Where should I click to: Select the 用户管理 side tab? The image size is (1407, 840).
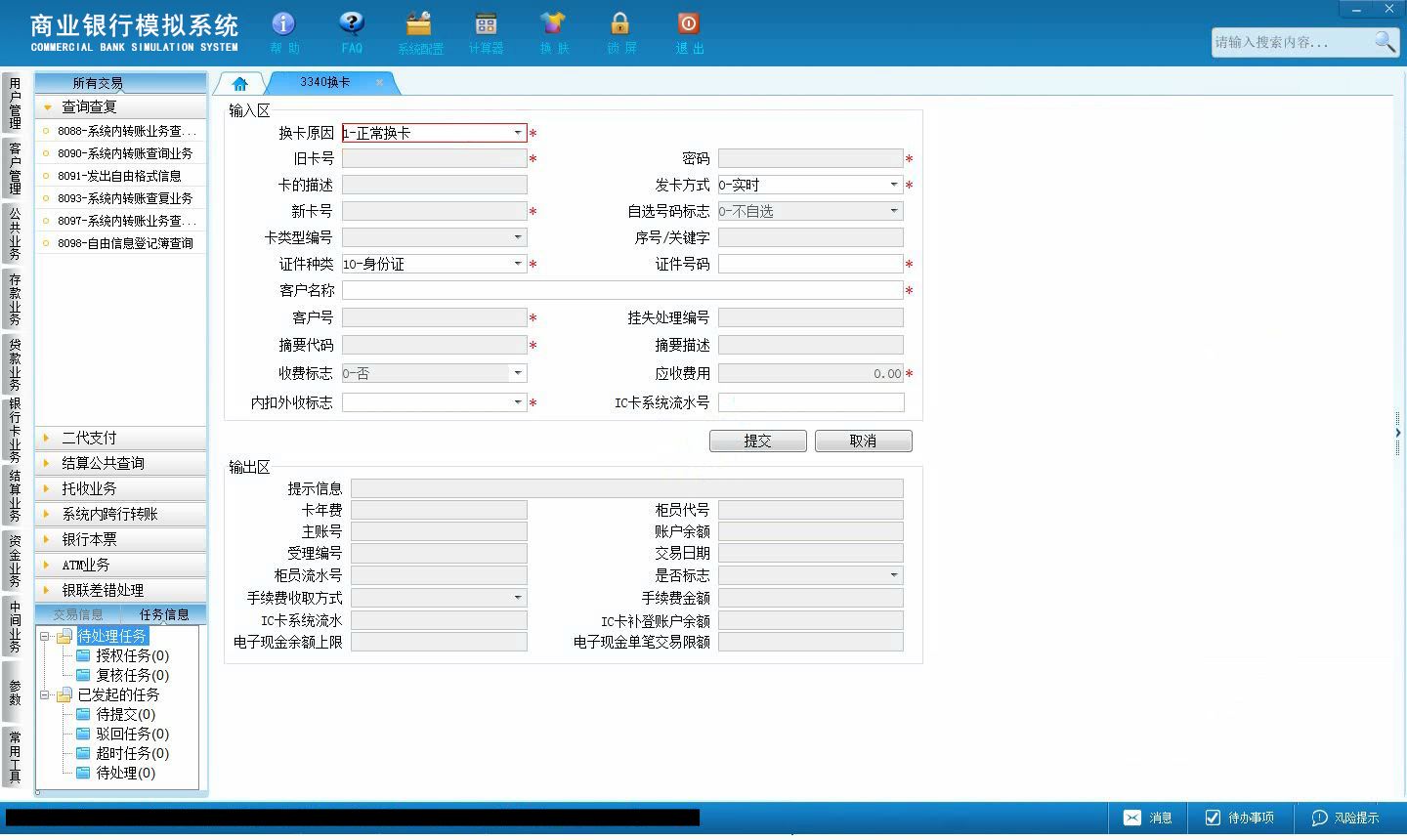tap(15, 103)
